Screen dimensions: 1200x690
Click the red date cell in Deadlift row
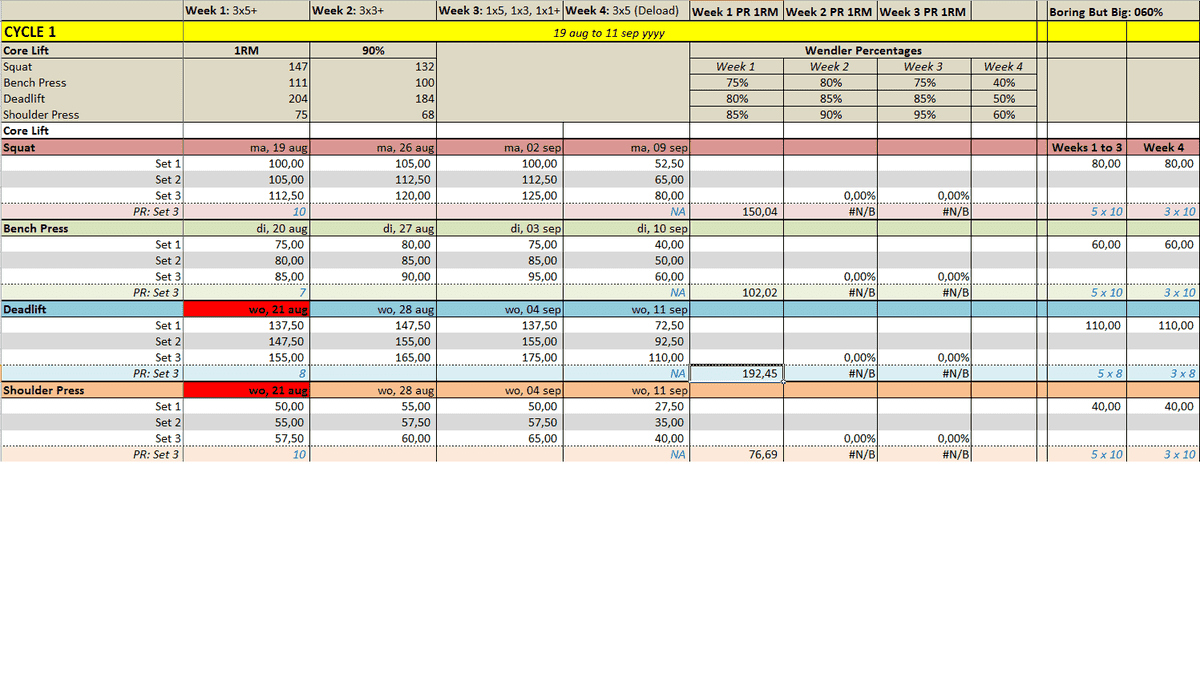pos(246,310)
